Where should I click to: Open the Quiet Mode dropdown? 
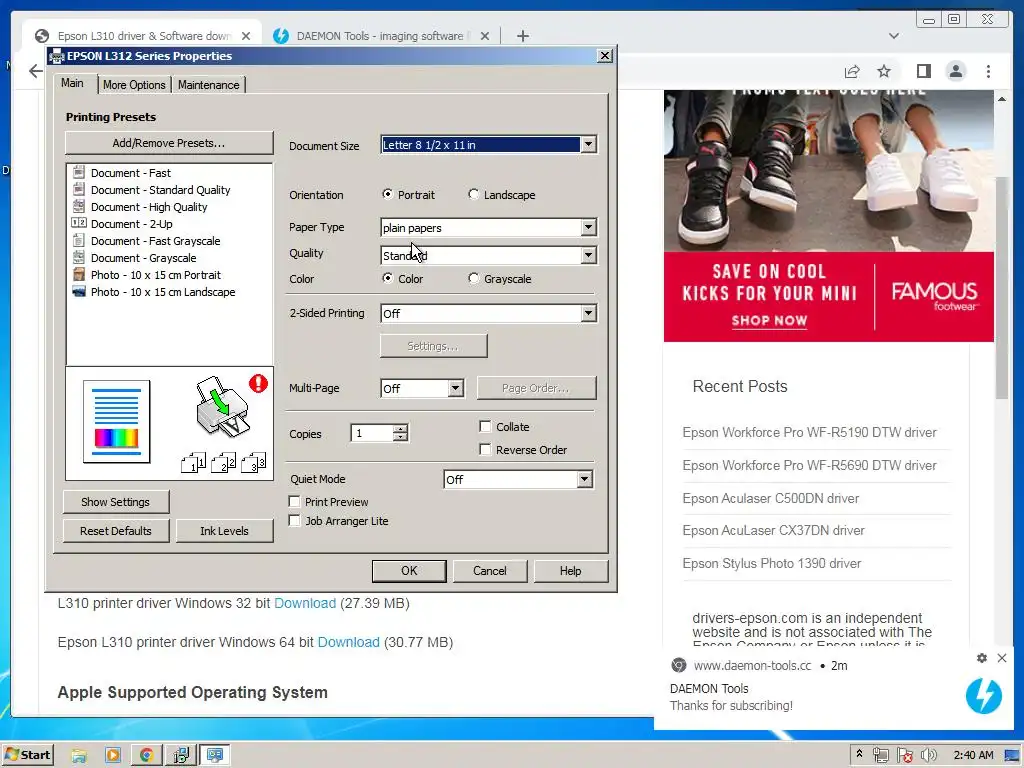pos(584,479)
